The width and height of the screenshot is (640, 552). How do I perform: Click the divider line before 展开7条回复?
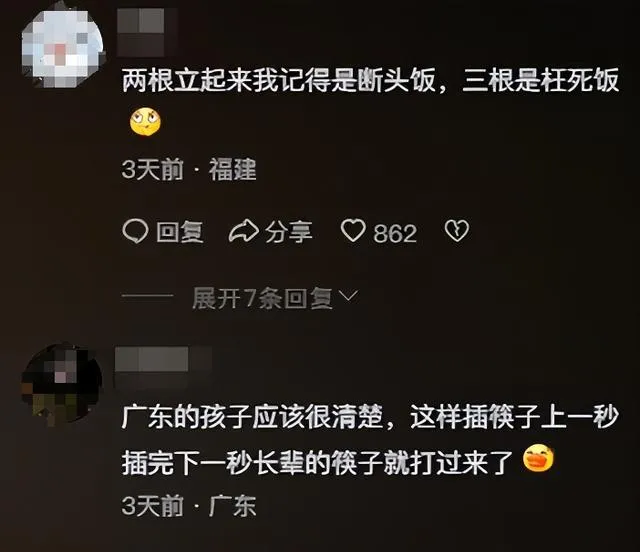tap(147, 295)
